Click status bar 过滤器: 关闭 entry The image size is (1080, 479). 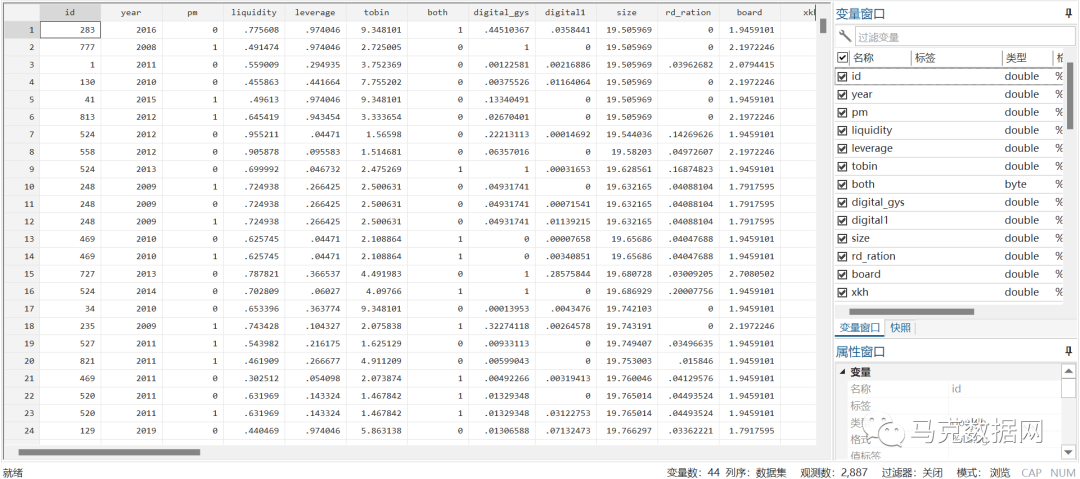point(911,473)
